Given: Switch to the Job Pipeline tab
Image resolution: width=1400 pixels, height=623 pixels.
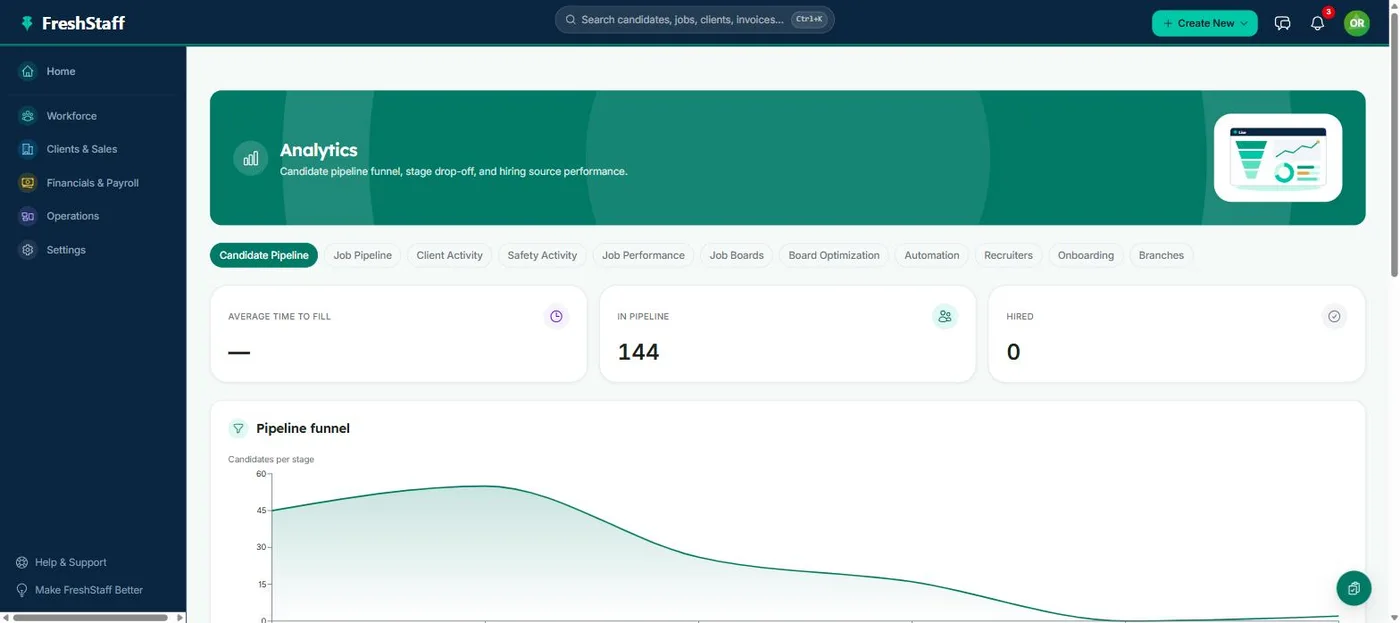Looking at the screenshot, I should point(363,255).
